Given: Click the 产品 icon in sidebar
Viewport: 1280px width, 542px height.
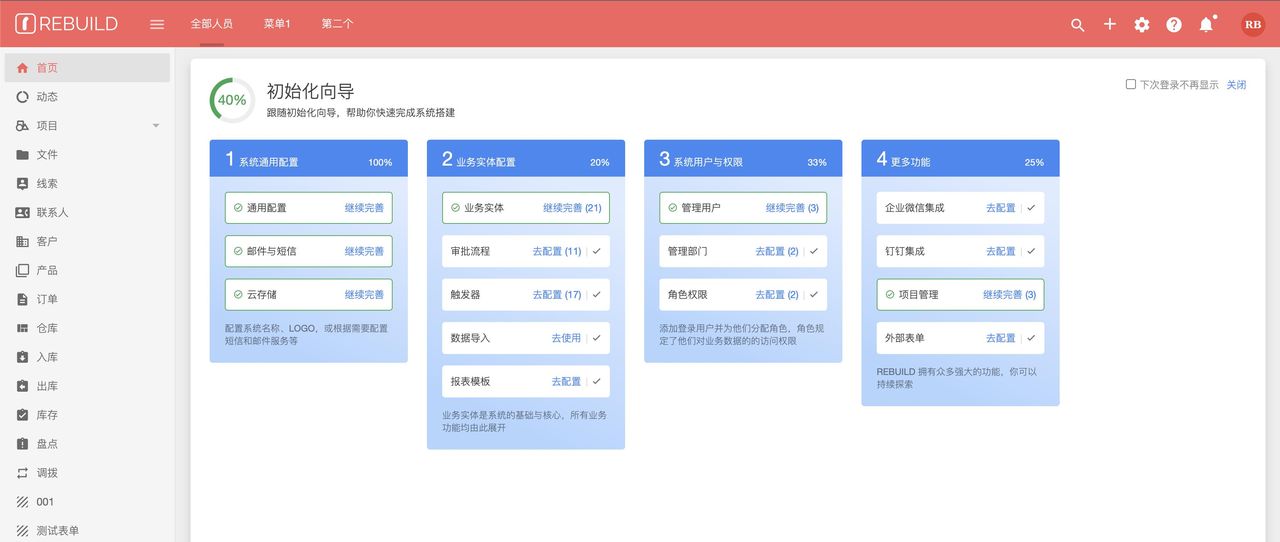Looking at the screenshot, I should click(23, 270).
